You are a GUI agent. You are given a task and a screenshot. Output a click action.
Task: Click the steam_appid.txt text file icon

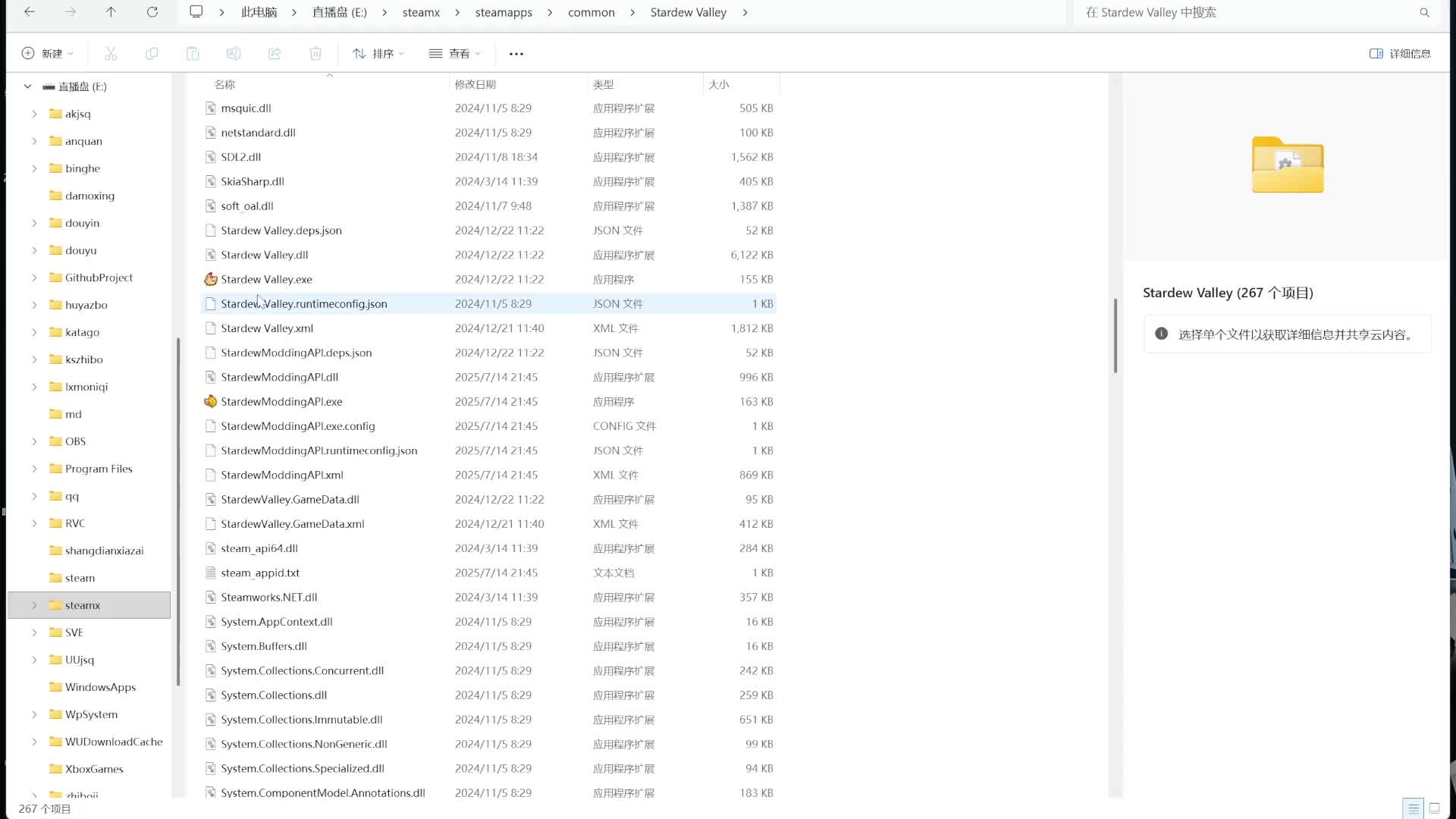[x=211, y=573]
